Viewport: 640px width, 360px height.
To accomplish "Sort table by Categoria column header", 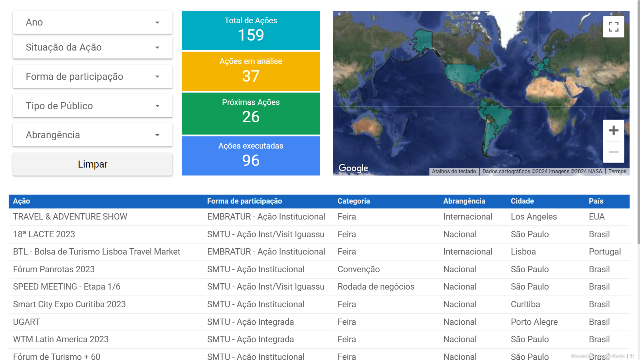I will click(354, 201).
